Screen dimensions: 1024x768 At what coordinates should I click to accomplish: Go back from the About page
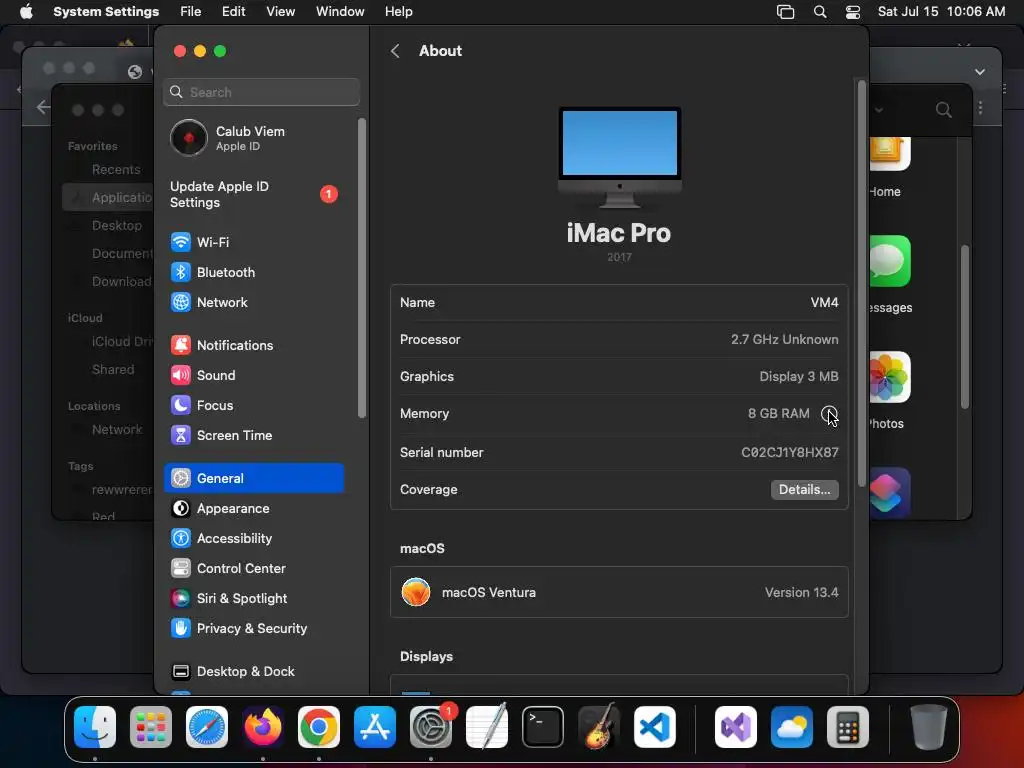tap(395, 51)
